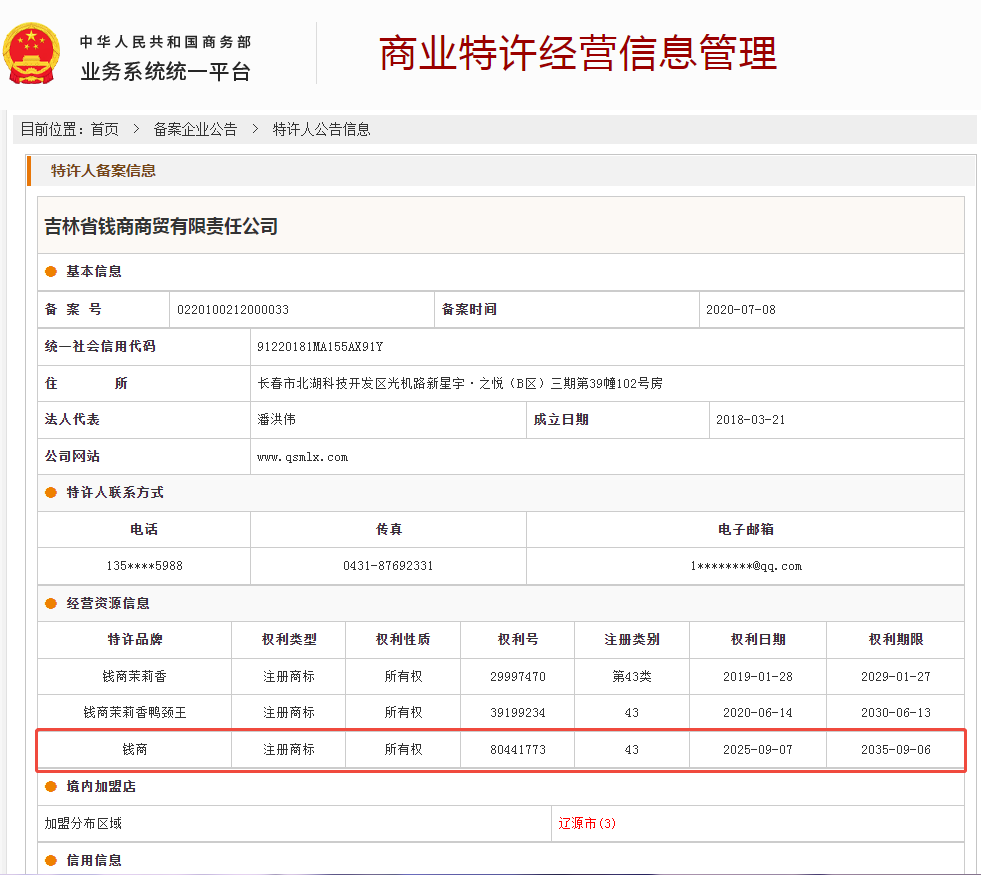Image resolution: width=981 pixels, height=875 pixels.
Task: Select company name 吉林省钱商商贸有限责任公司
Action: coord(161,226)
